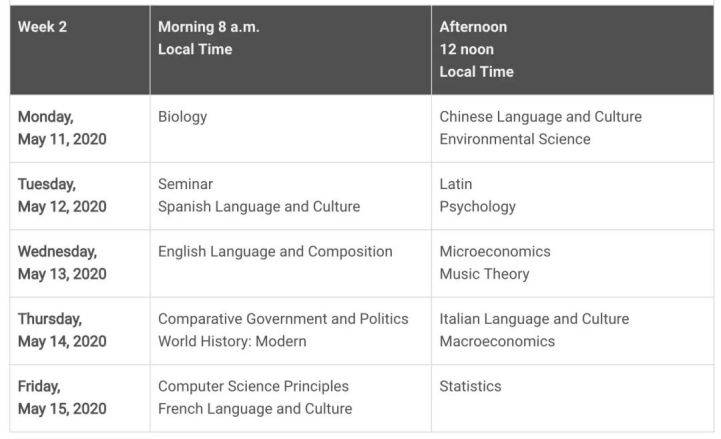The image size is (721, 439).
Task: Select Tuesday, May 12, 2020 row label
Action: coord(62,195)
